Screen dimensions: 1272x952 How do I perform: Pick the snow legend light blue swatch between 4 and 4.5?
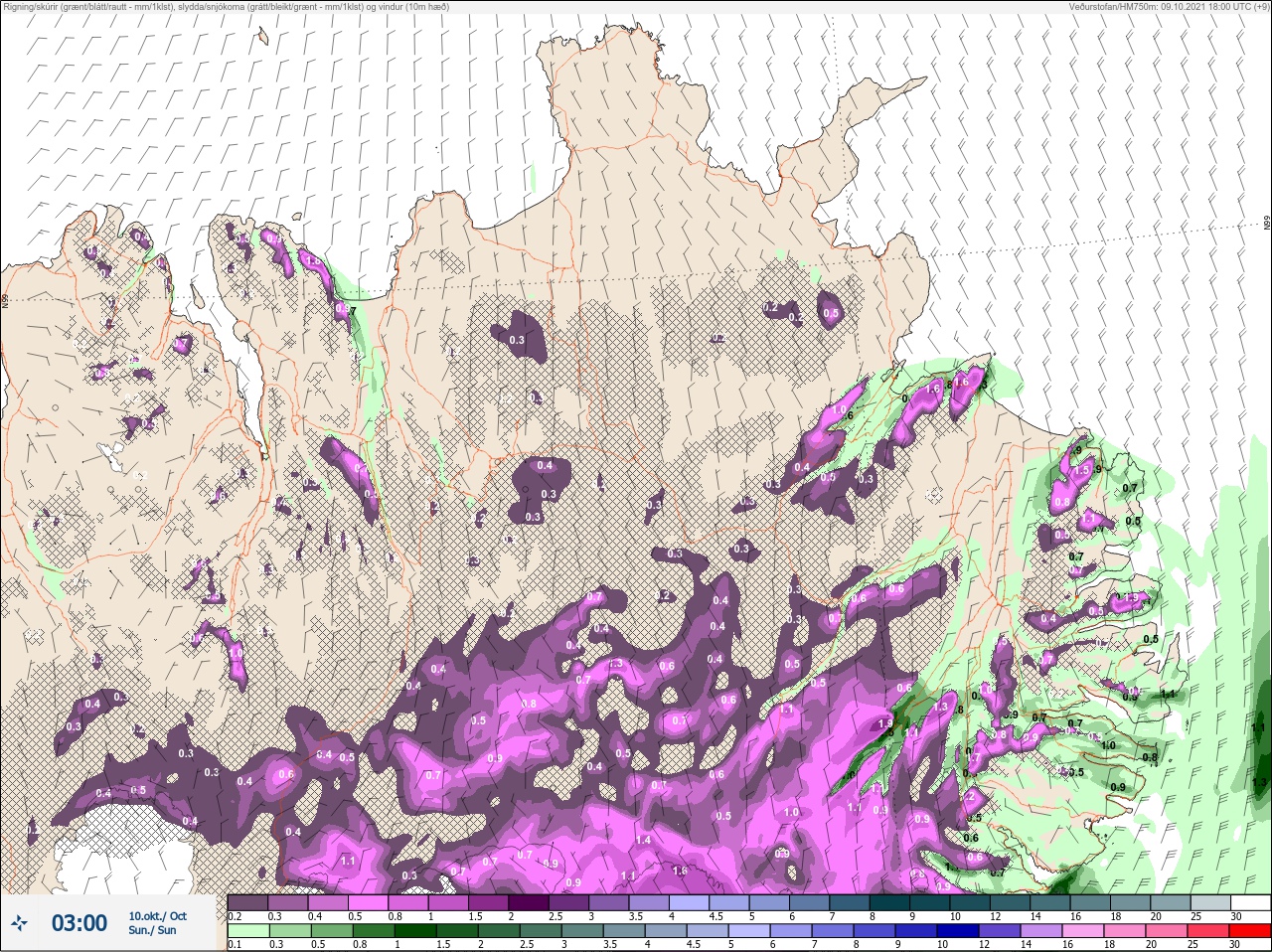coord(690,902)
